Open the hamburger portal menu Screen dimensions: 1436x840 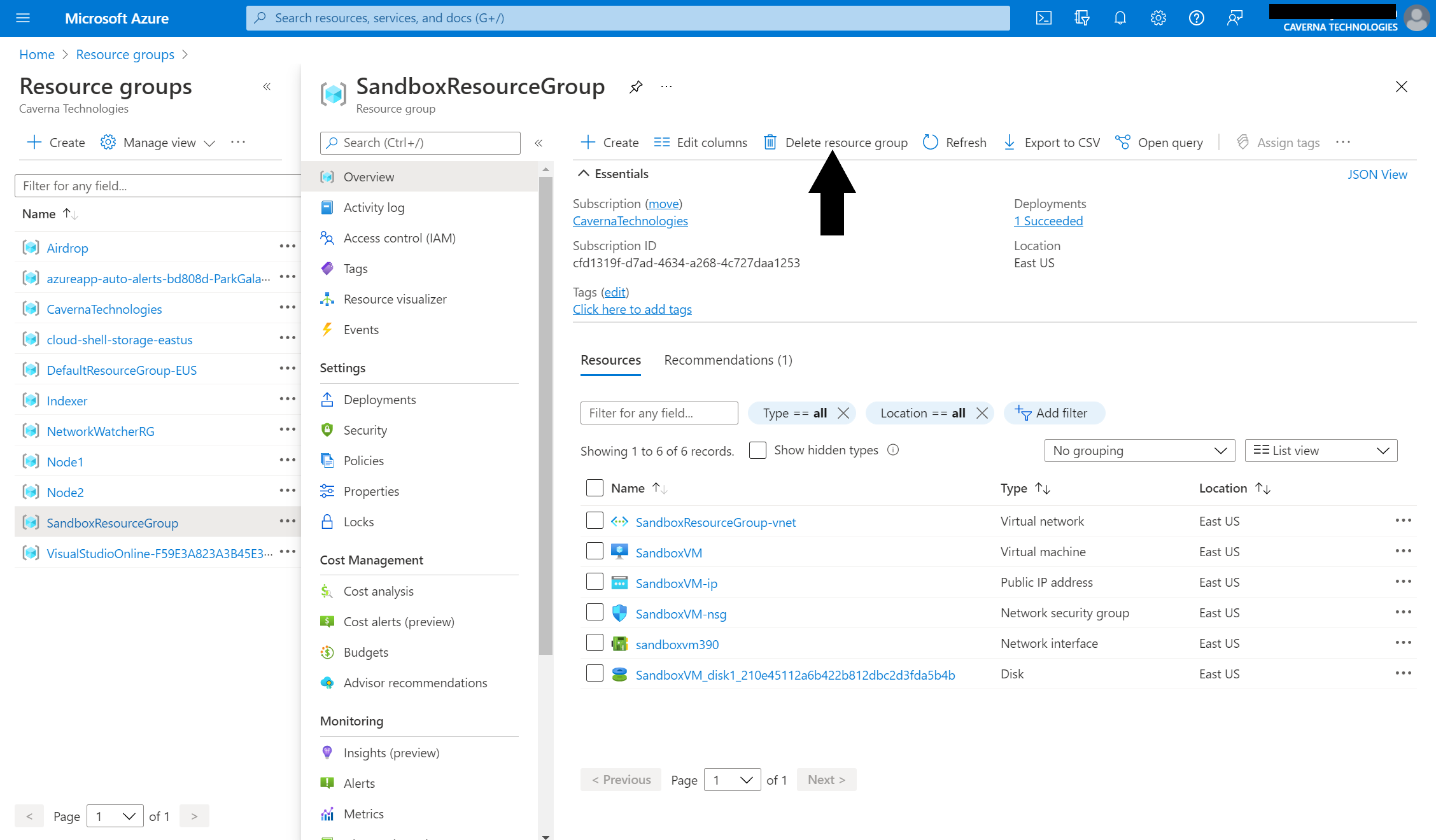click(23, 18)
